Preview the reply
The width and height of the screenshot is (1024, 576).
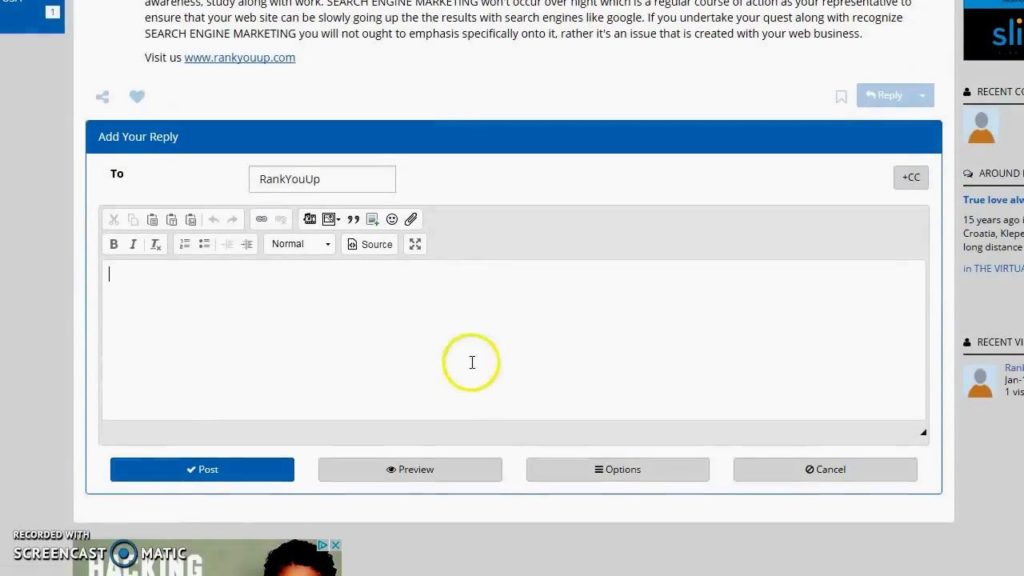tap(410, 470)
